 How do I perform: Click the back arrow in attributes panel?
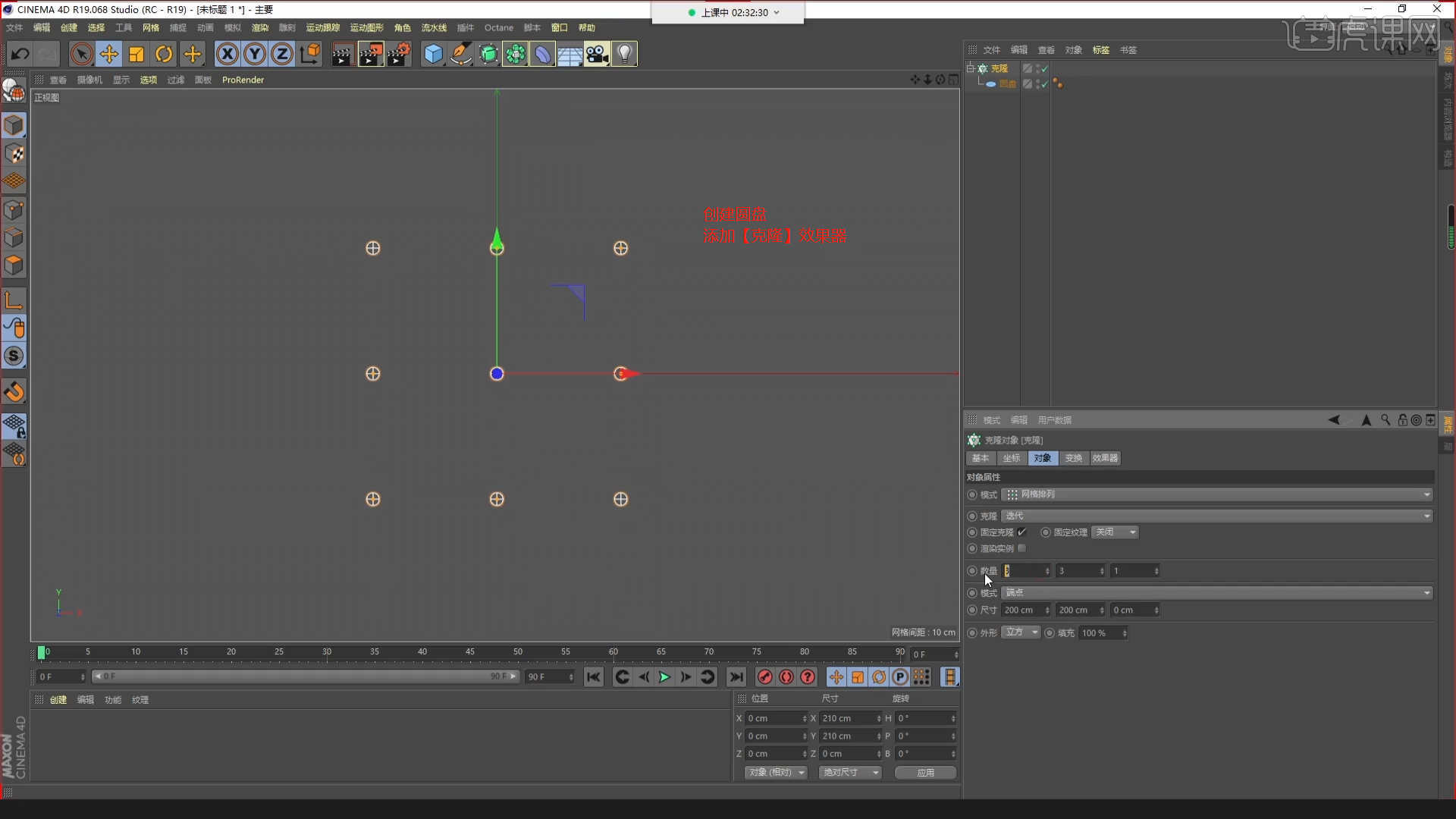[x=1334, y=419]
